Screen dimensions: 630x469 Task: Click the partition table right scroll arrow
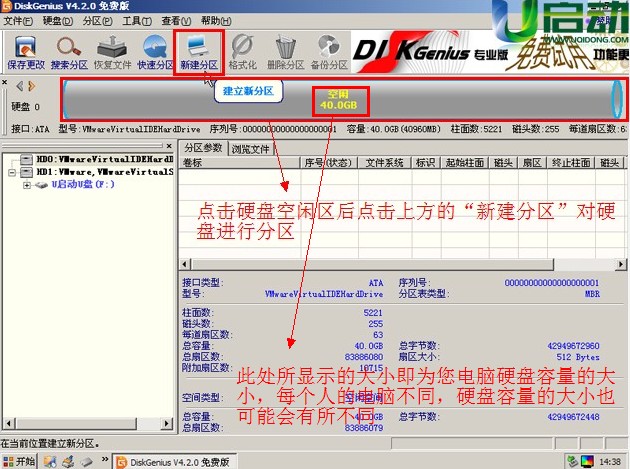621,264
